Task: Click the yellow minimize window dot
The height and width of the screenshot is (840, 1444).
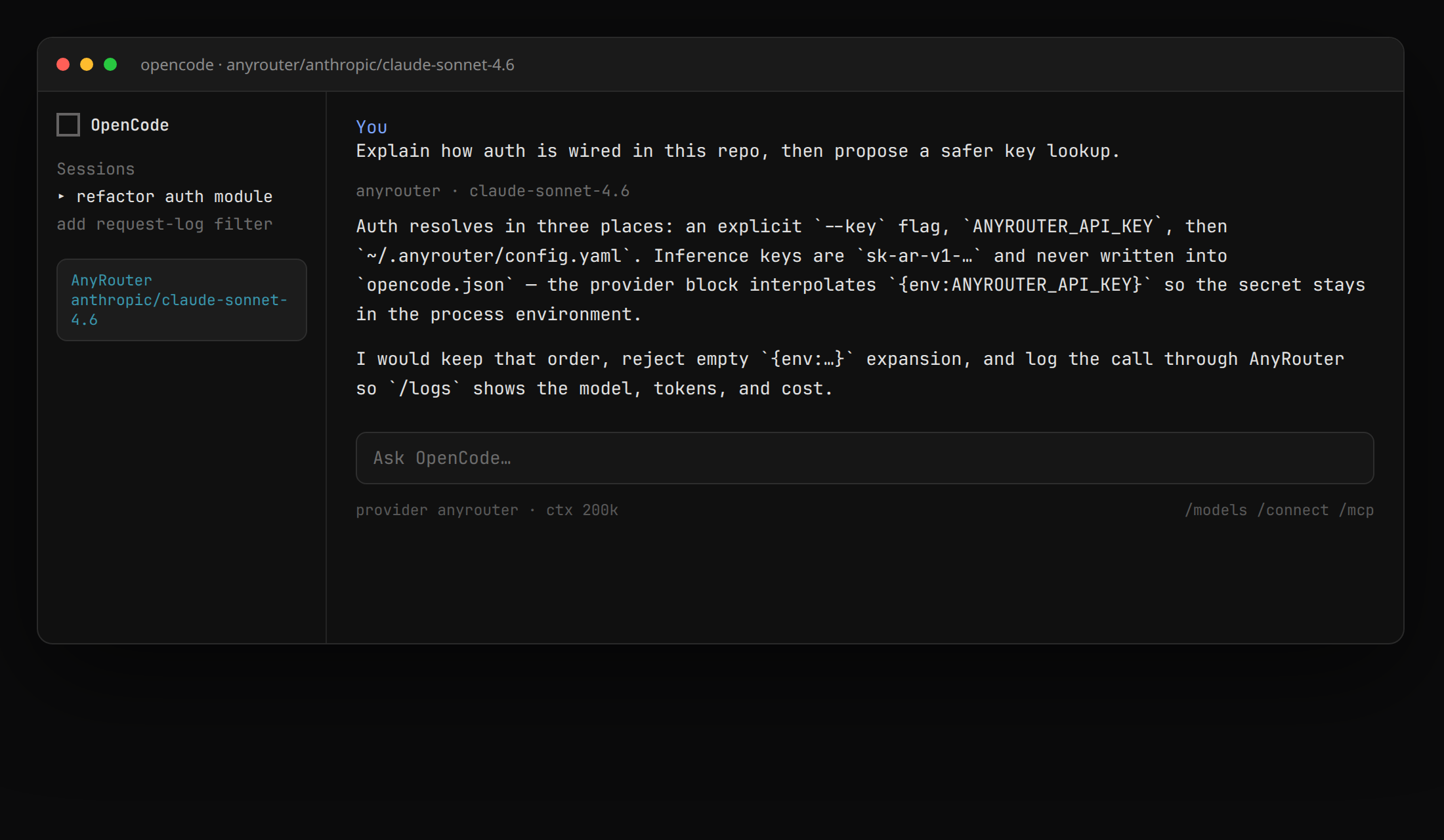Action: coord(87,64)
